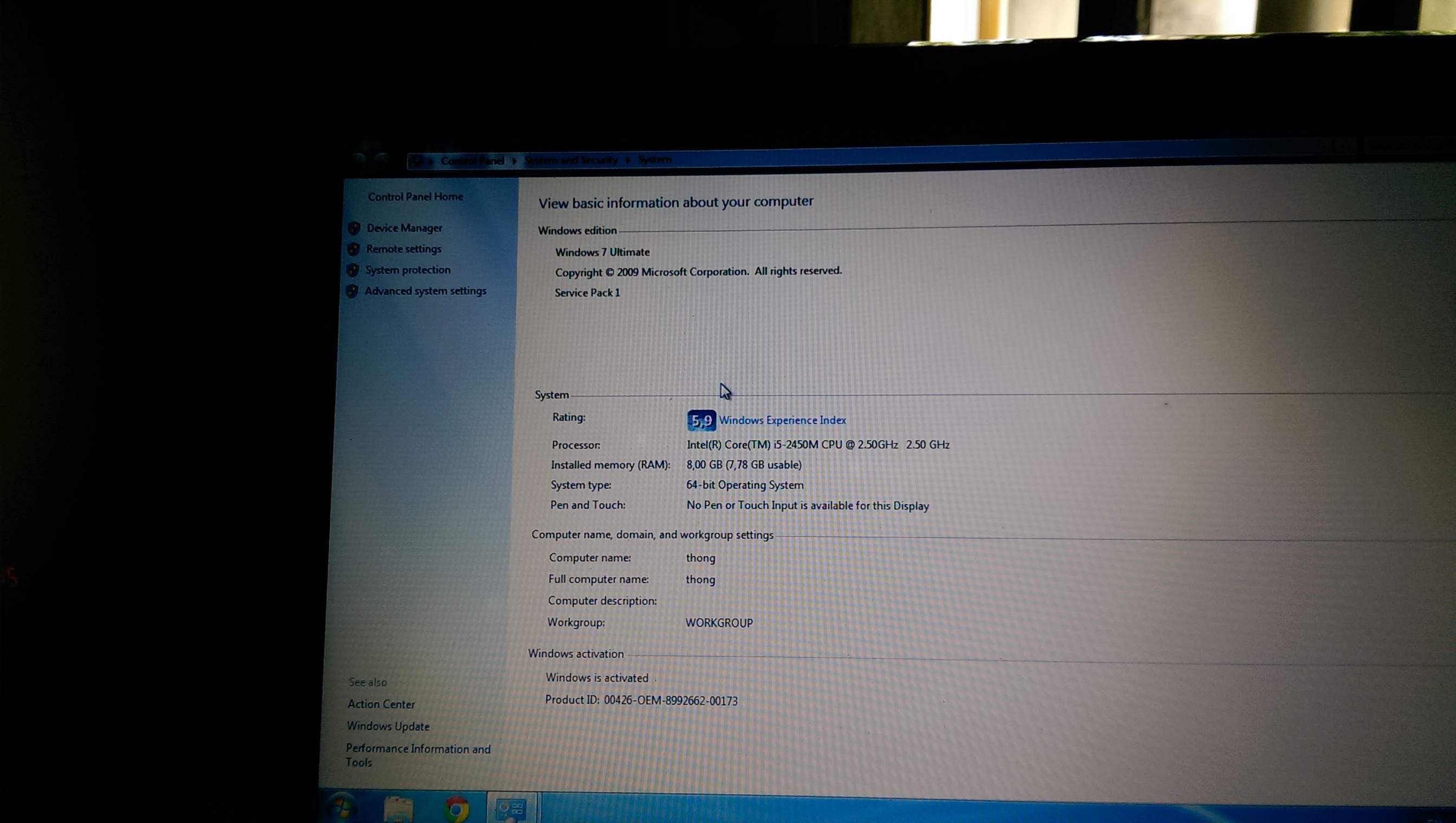Open Action Center under See also
1456x823 pixels.
click(x=381, y=704)
